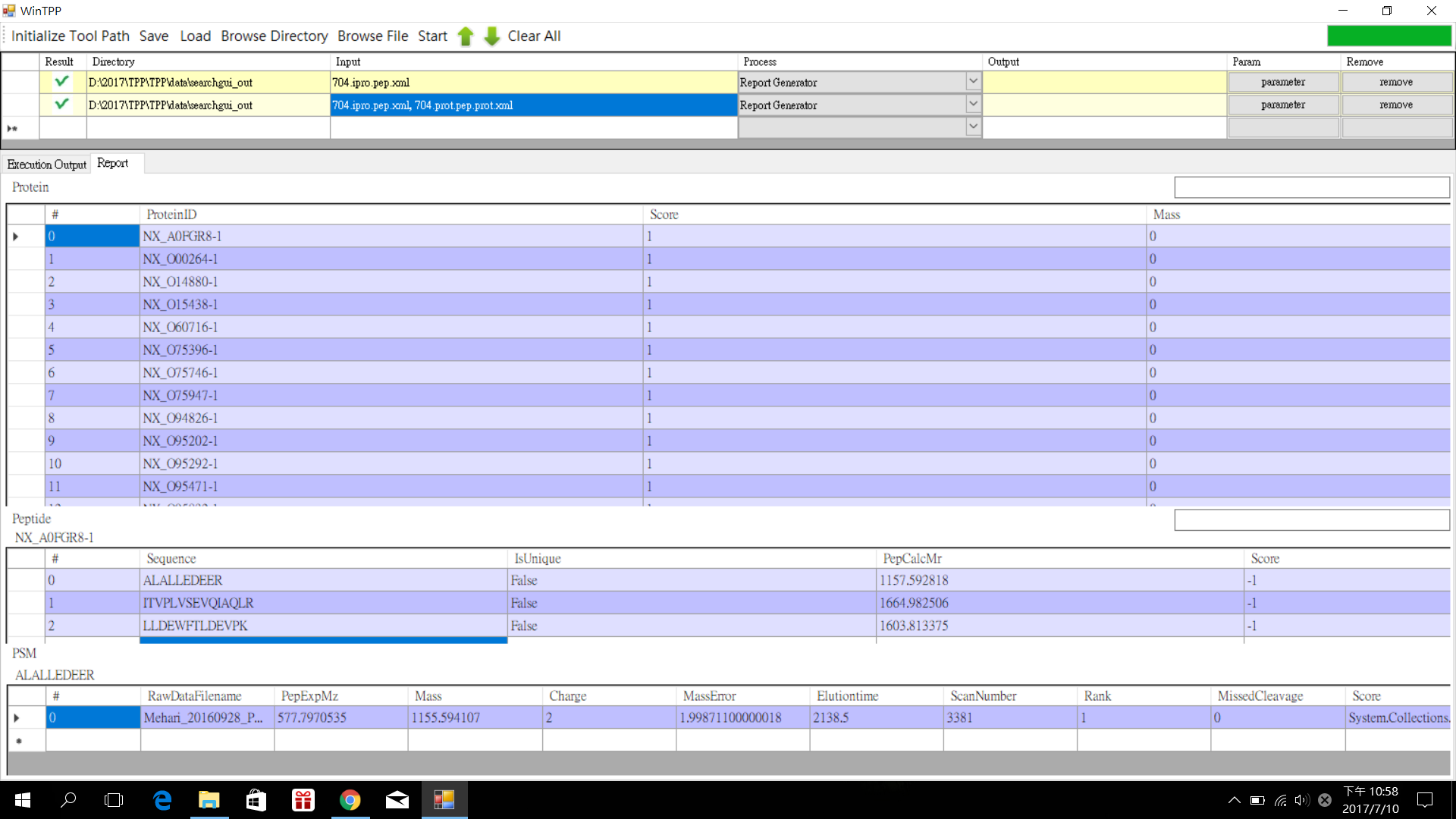The height and width of the screenshot is (819, 1456).
Task: Open Windows Start menu
Action: 23,800
